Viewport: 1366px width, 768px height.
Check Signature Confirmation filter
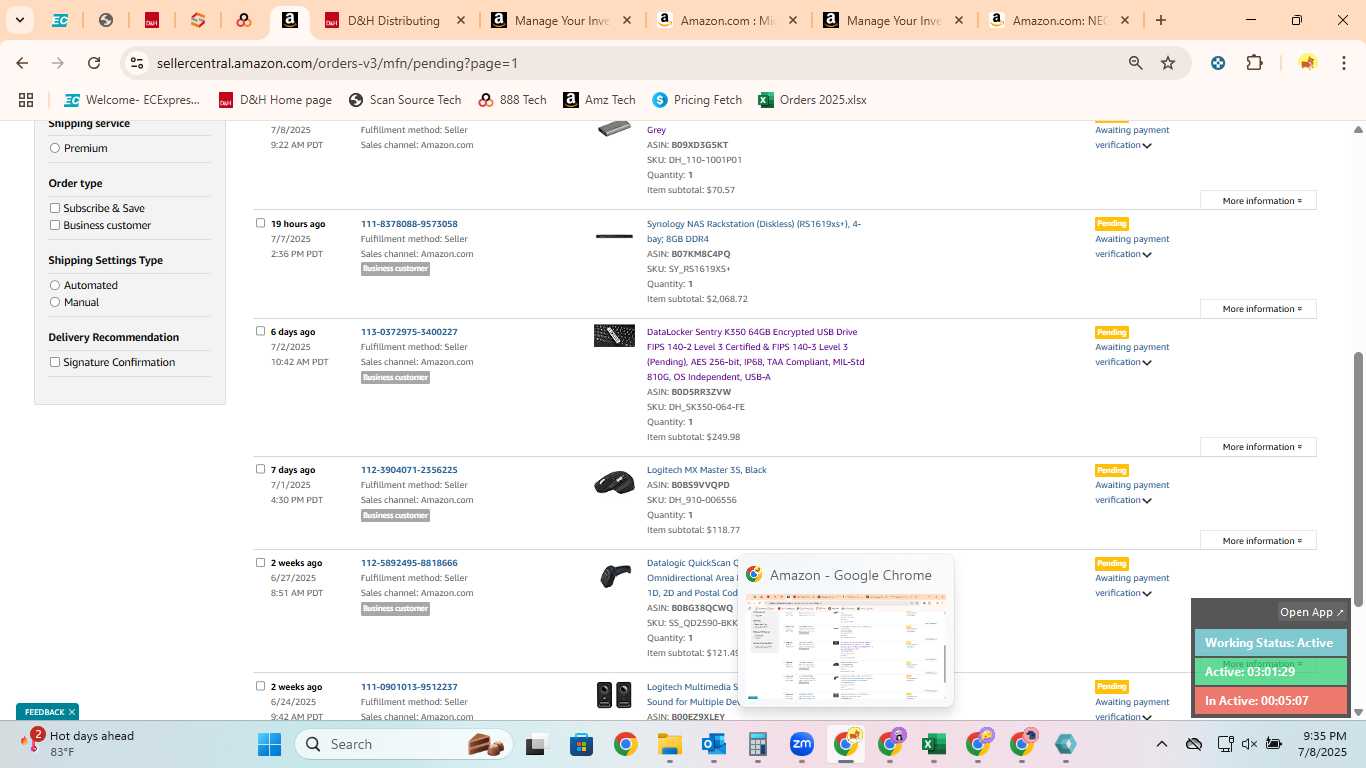[55, 362]
